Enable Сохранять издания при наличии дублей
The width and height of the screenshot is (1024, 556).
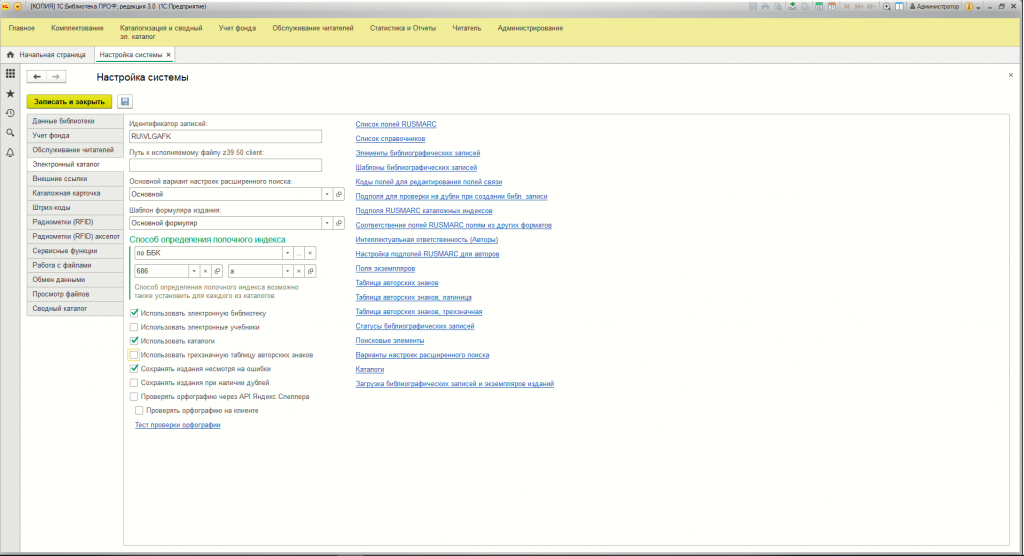coord(134,382)
